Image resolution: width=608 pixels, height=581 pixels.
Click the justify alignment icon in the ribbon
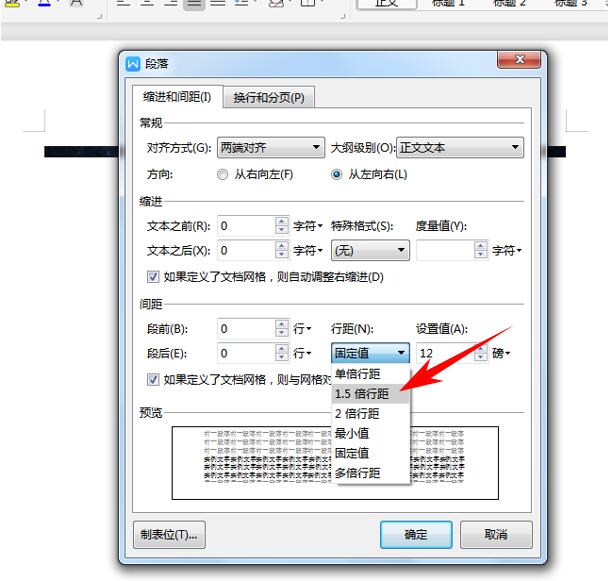(x=194, y=3)
